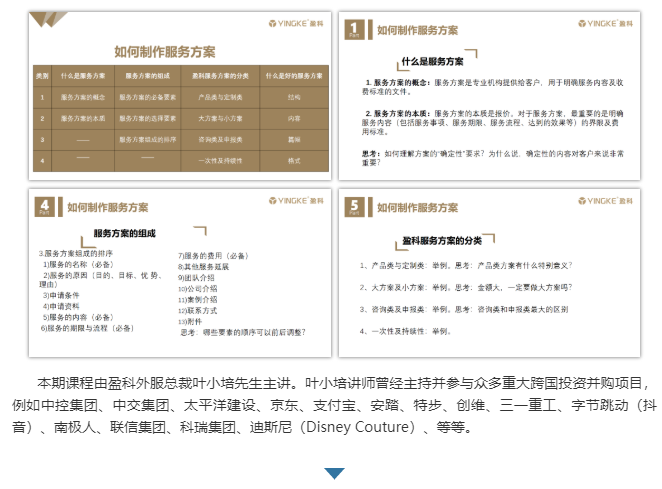Click the brown triangle decoration on the first slide
662x489 pixels.
point(48,19)
